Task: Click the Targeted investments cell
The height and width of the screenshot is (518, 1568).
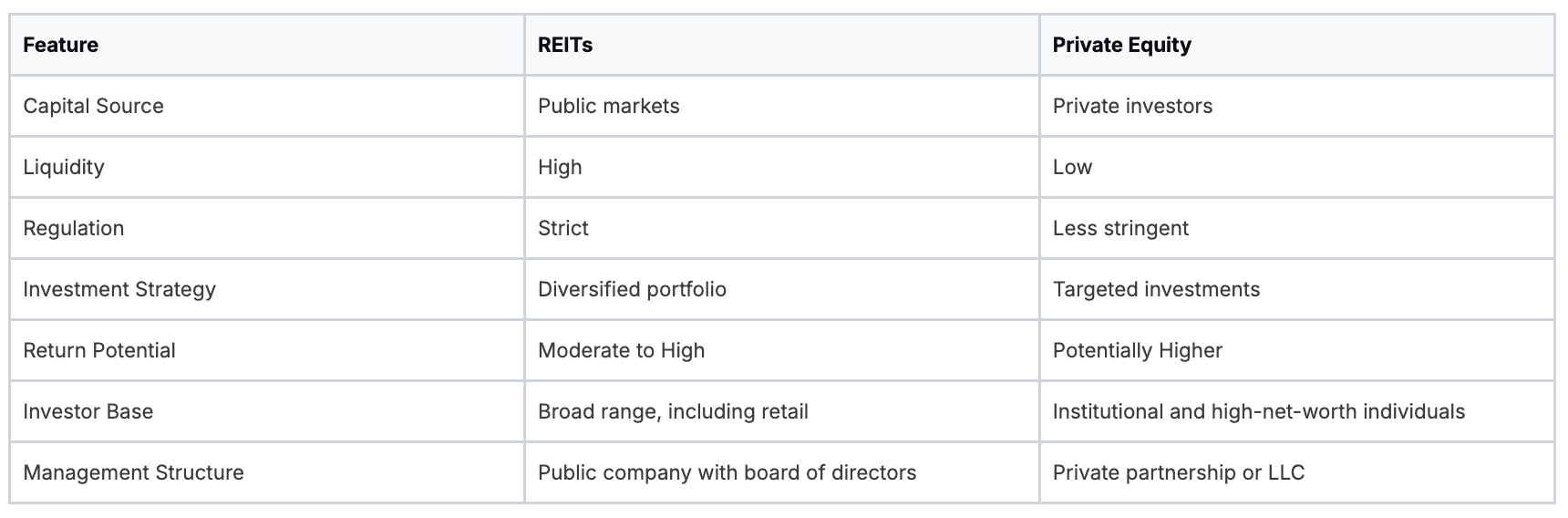Action: point(1156,289)
